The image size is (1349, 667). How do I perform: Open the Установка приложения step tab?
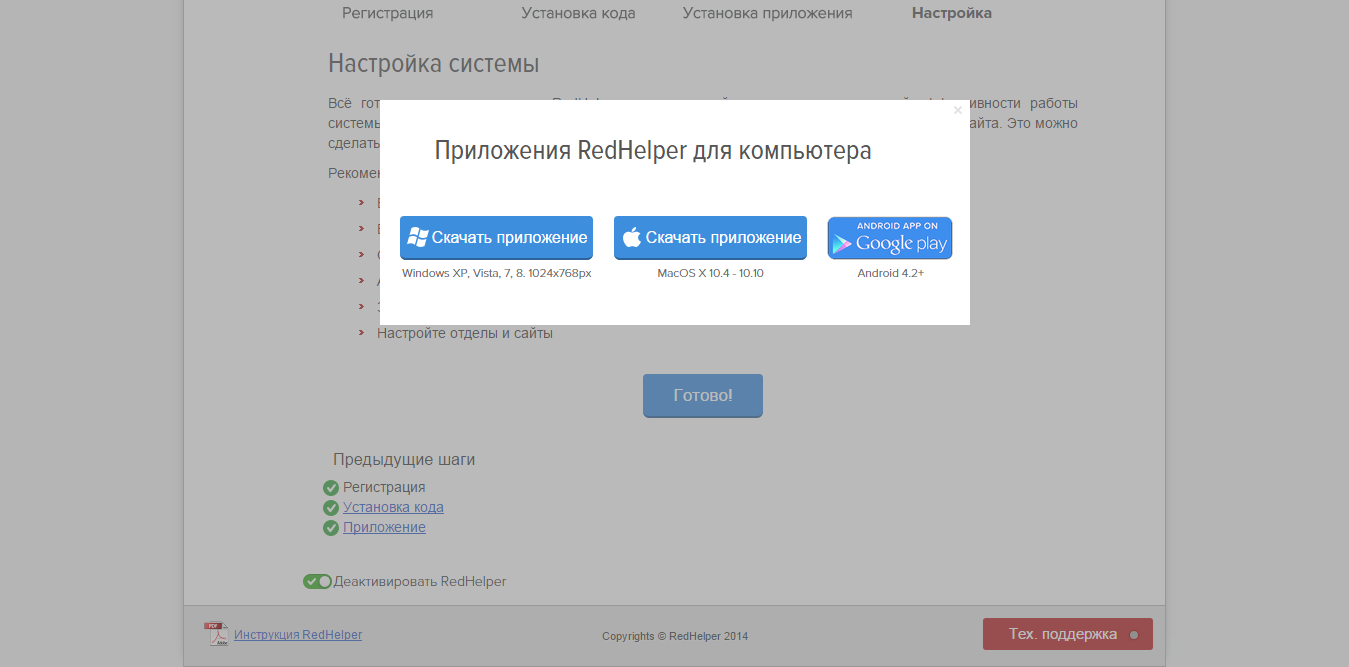768,13
